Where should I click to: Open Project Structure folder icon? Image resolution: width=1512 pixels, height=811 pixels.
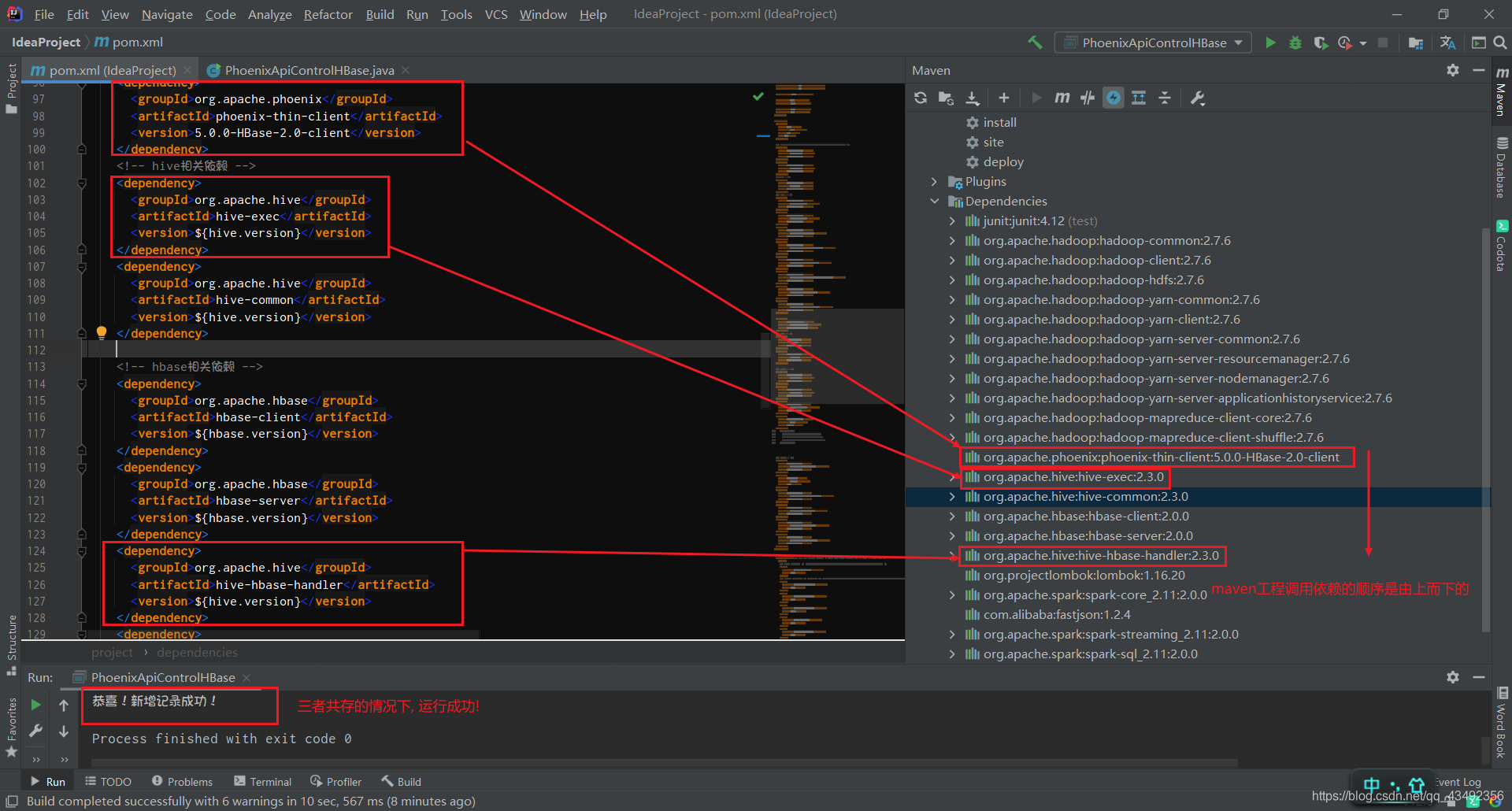pyautogui.click(x=1415, y=43)
